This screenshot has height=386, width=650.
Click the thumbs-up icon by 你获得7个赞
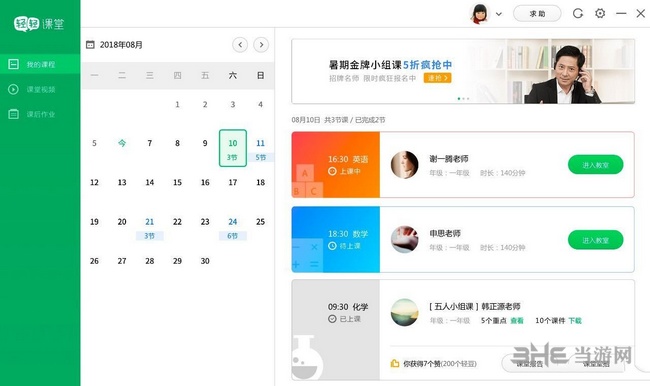pos(395,364)
